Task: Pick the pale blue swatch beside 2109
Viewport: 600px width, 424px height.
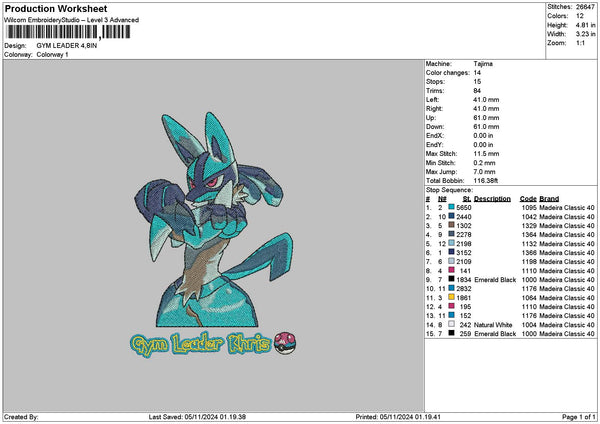Action: (x=452, y=261)
